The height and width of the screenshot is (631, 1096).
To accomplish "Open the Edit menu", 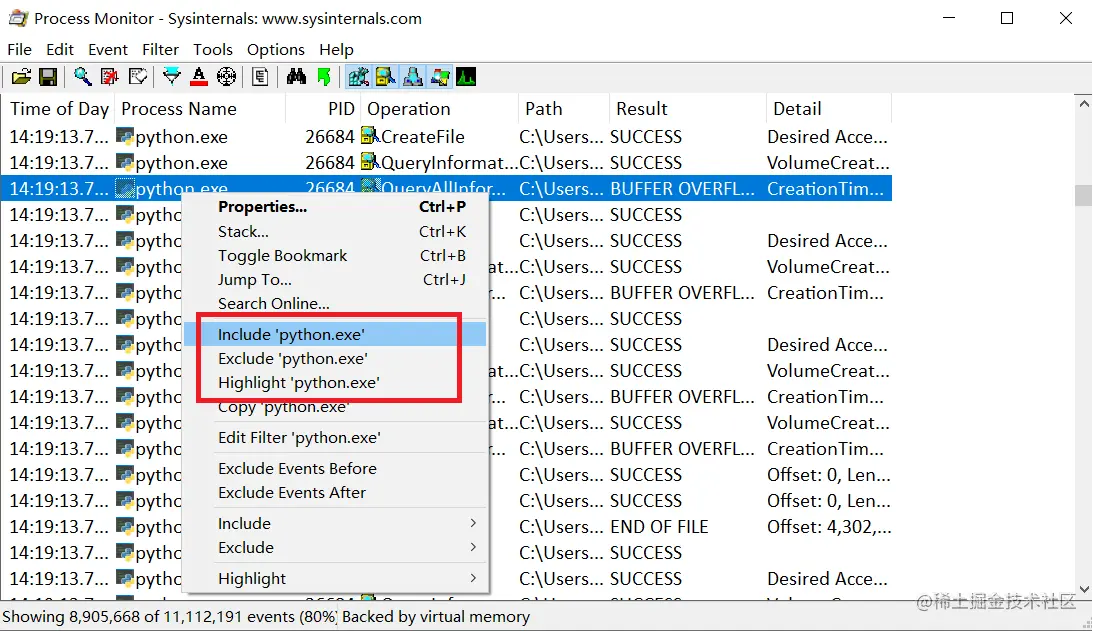I will point(60,50).
